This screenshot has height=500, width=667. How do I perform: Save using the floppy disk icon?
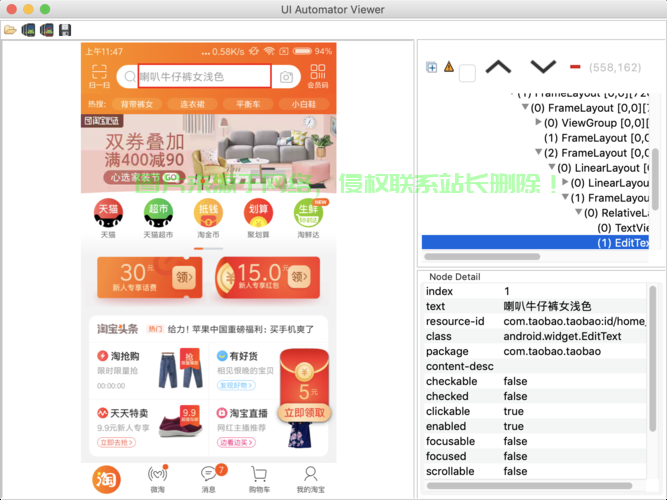tap(65, 30)
